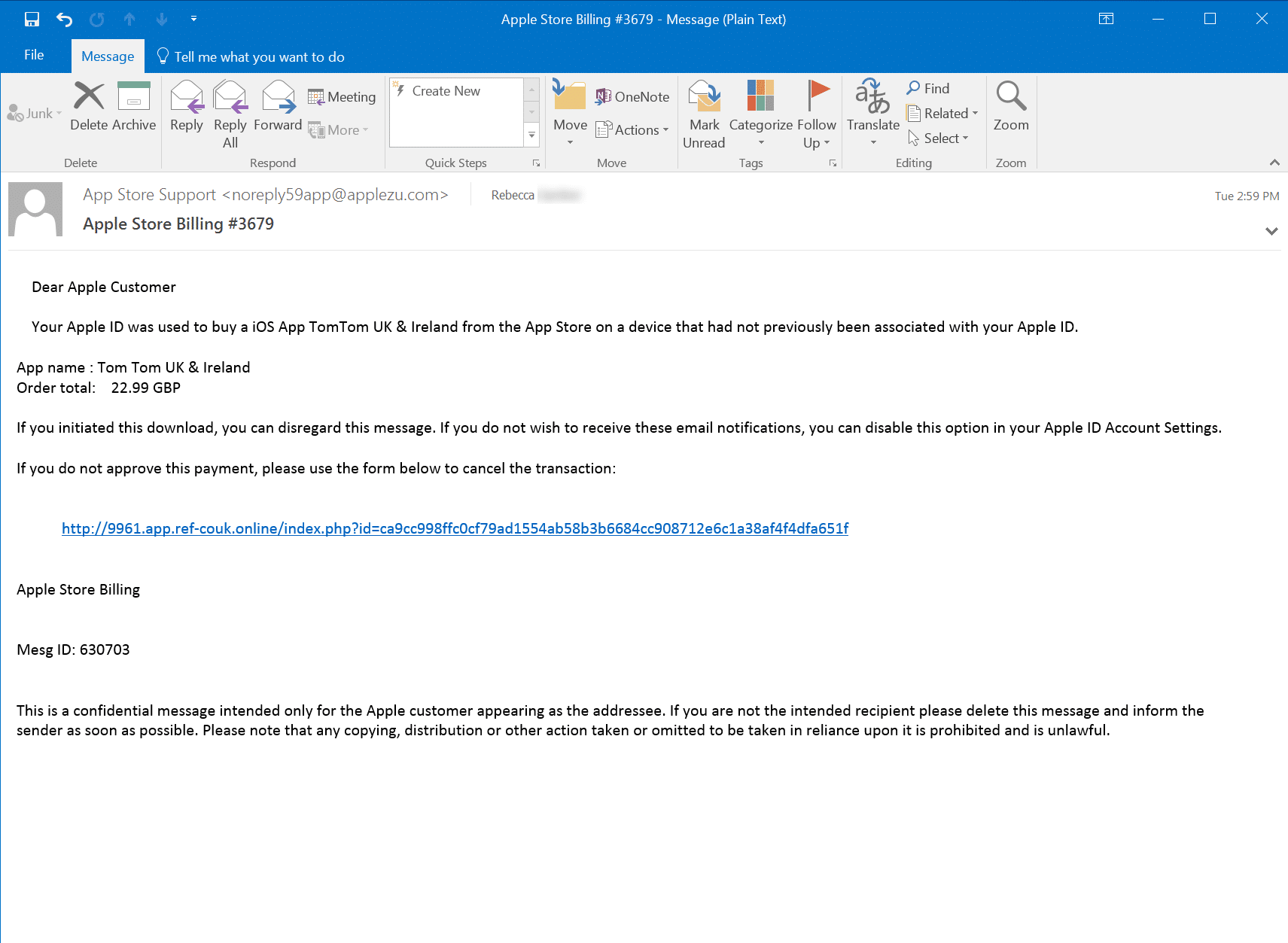Select the Message ribbon tab

[x=108, y=56]
